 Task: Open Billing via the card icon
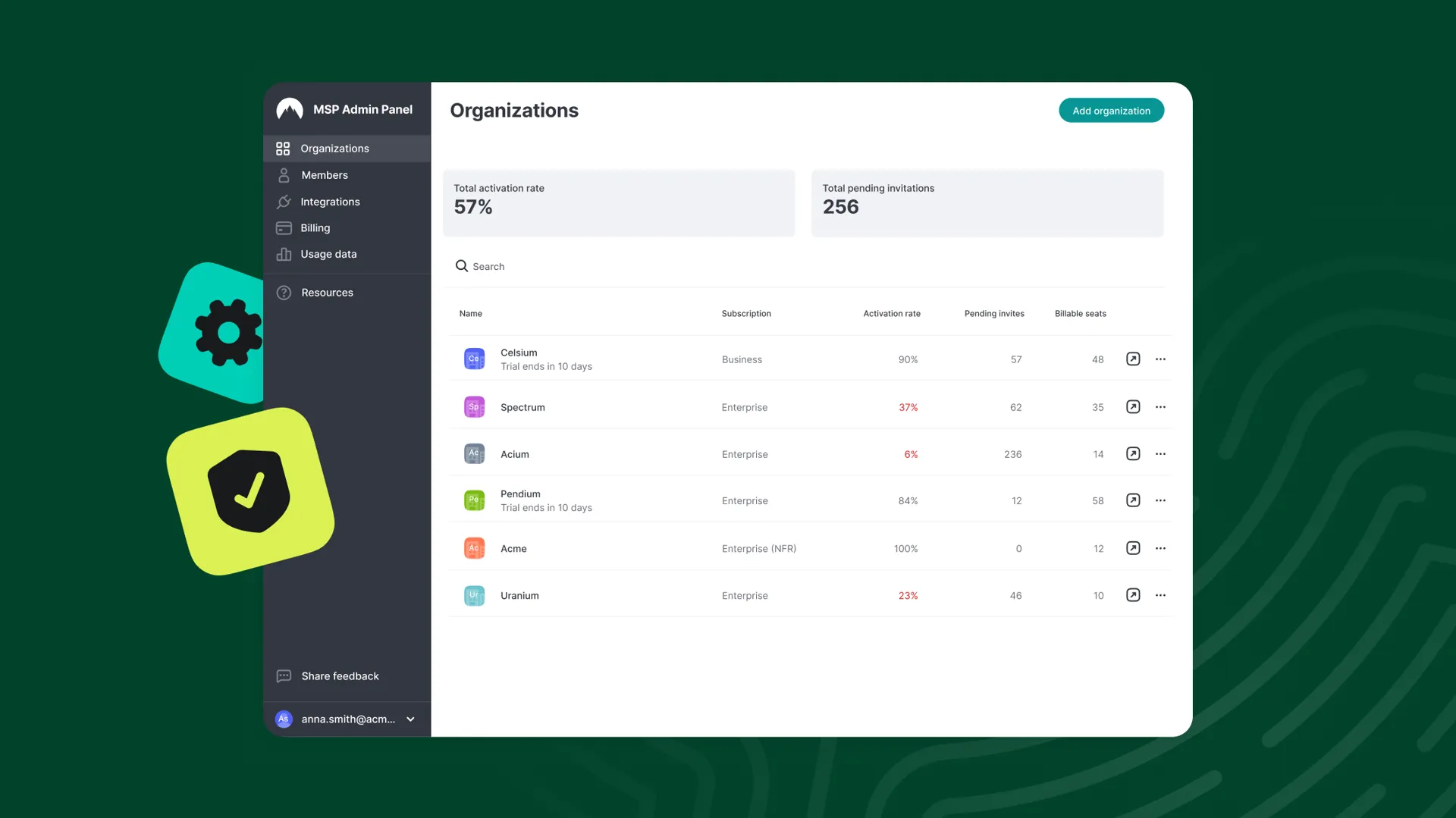283,227
